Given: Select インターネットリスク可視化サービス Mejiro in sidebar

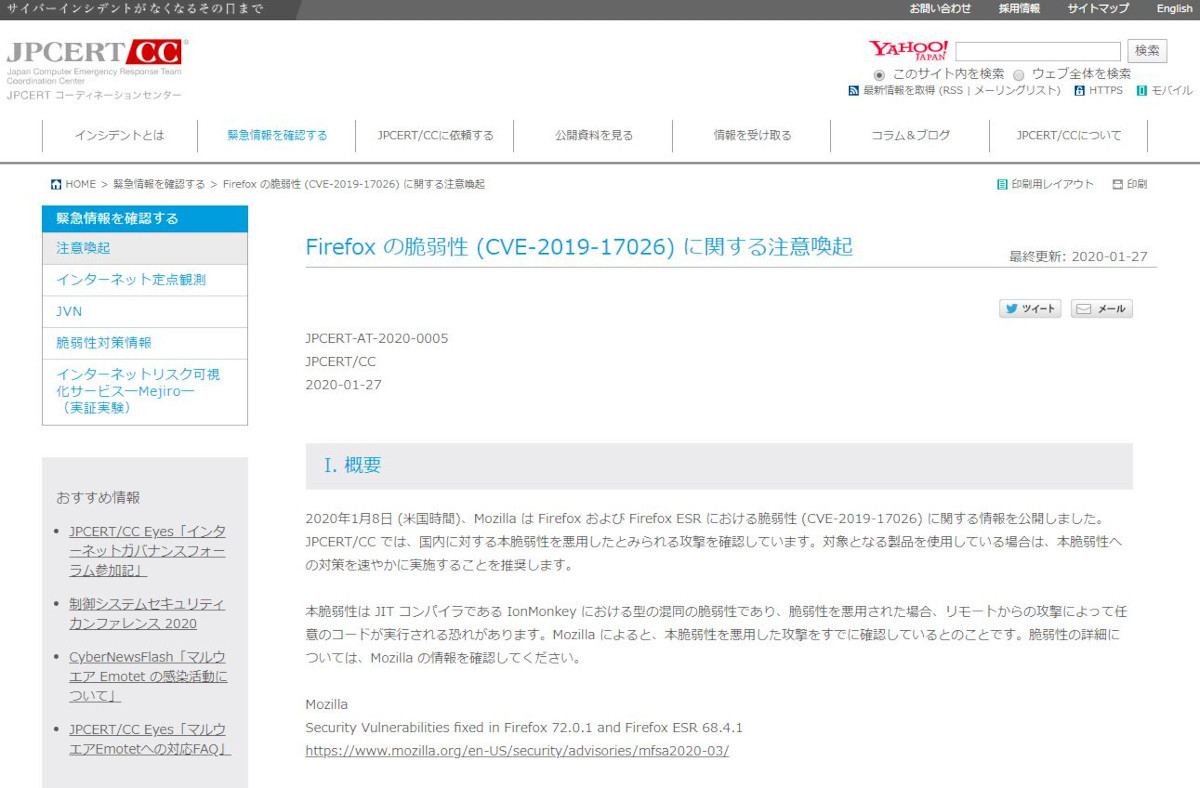Looking at the screenshot, I should [x=145, y=391].
